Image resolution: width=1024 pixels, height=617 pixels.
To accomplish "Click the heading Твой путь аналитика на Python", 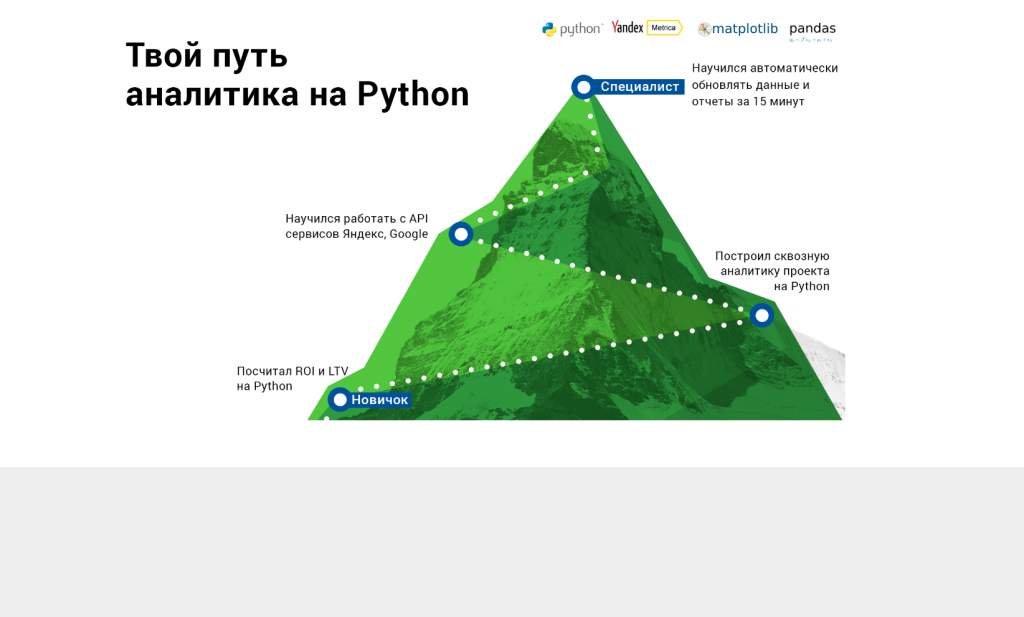I will (x=296, y=75).
